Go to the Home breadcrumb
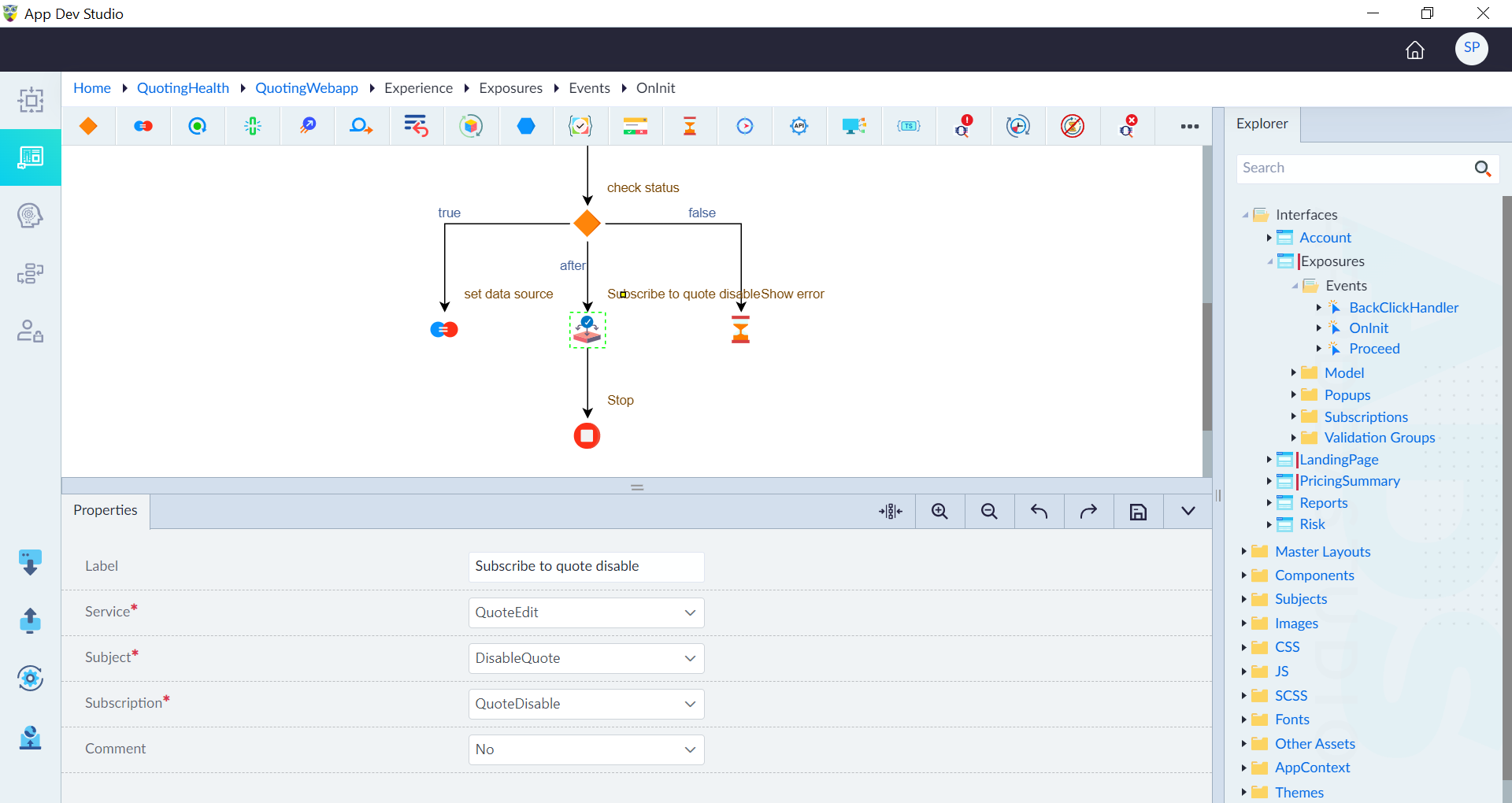This screenshot has height=803, width=1512. 92,88
